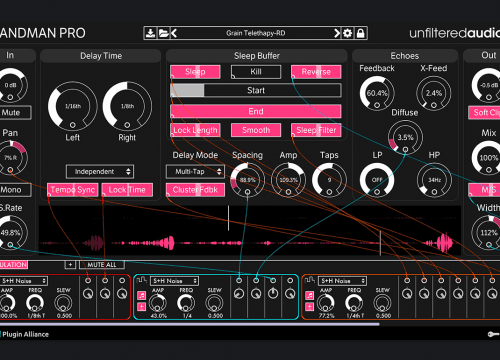Click the Amp knob at 309.3%
This screenshot has width=500, height=360.
288,180
